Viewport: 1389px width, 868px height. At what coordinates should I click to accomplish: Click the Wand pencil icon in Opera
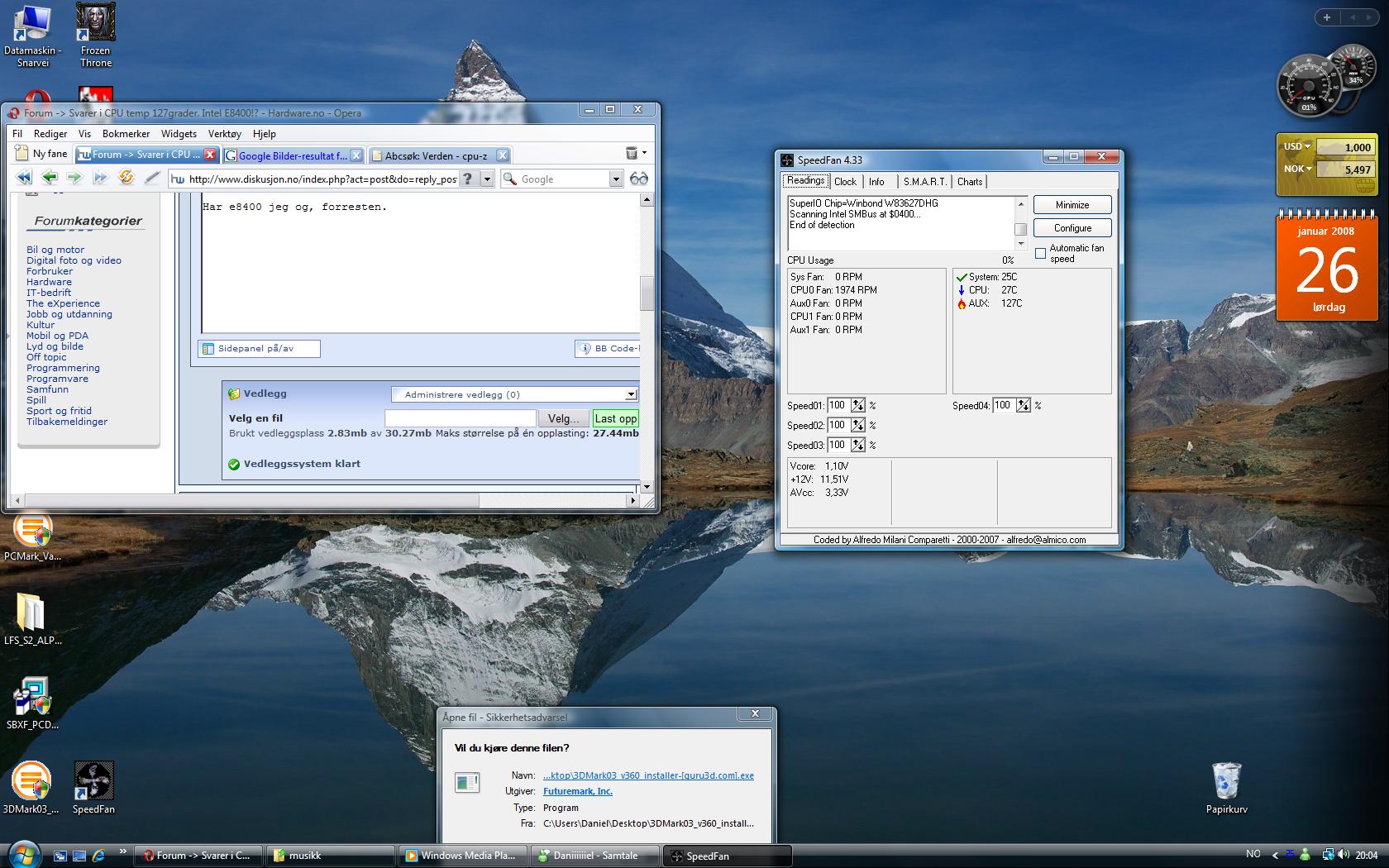(151, 178)
